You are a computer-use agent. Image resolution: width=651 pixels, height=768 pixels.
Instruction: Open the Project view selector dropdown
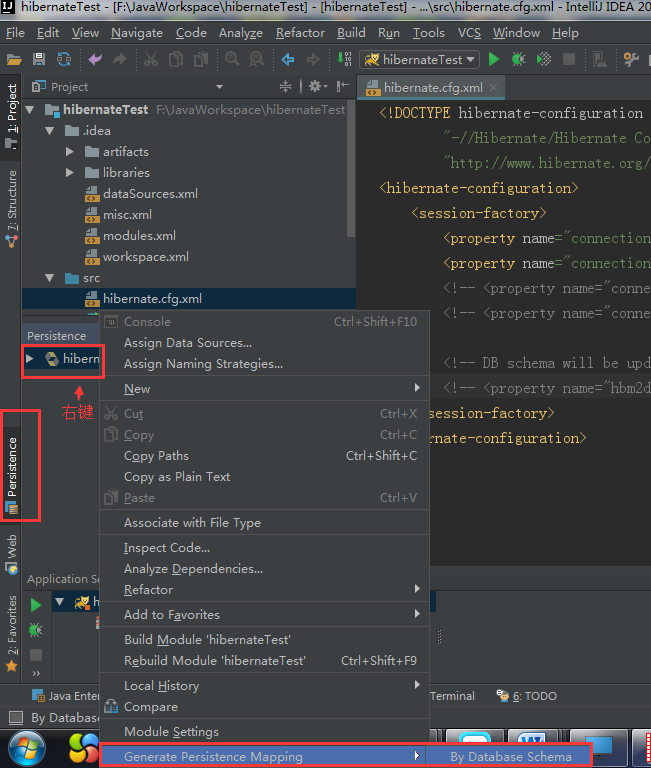[x=219, y=87]
